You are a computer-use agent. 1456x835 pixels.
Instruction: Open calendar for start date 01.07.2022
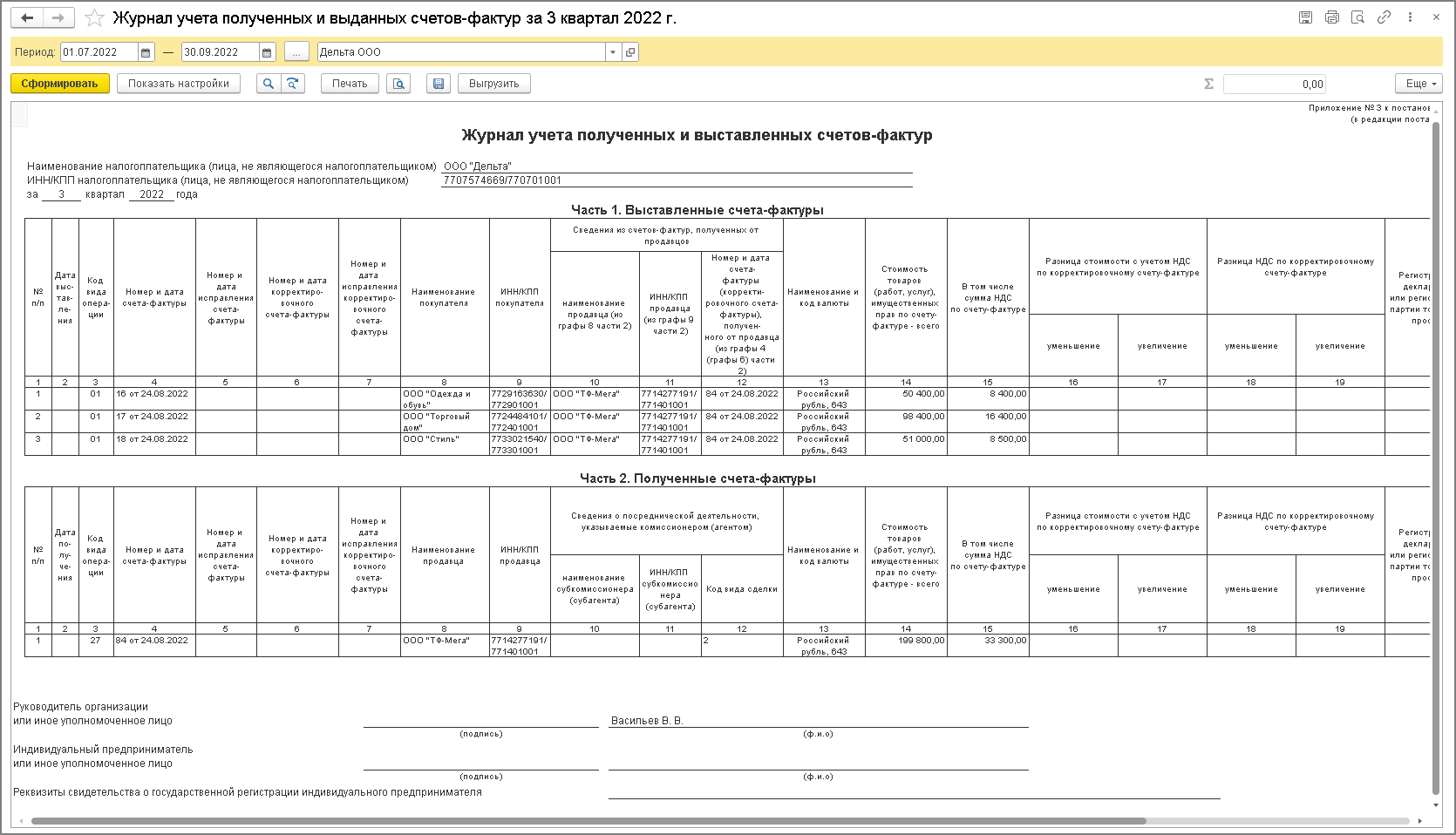click(146, 52)
